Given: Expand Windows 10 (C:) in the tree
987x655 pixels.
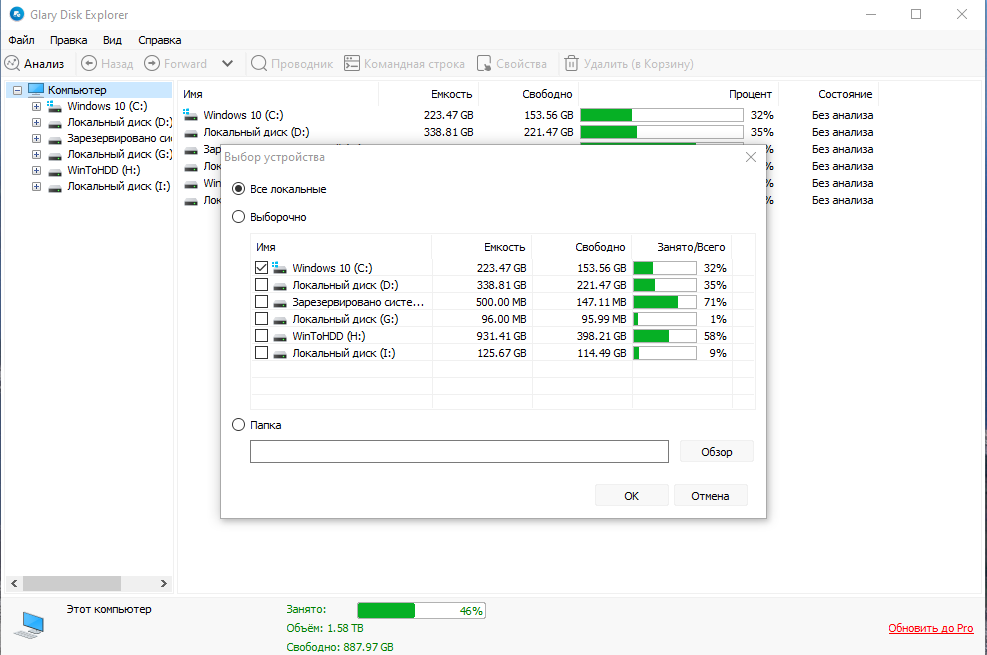Looking at the screenshot, I should [37, 106].
